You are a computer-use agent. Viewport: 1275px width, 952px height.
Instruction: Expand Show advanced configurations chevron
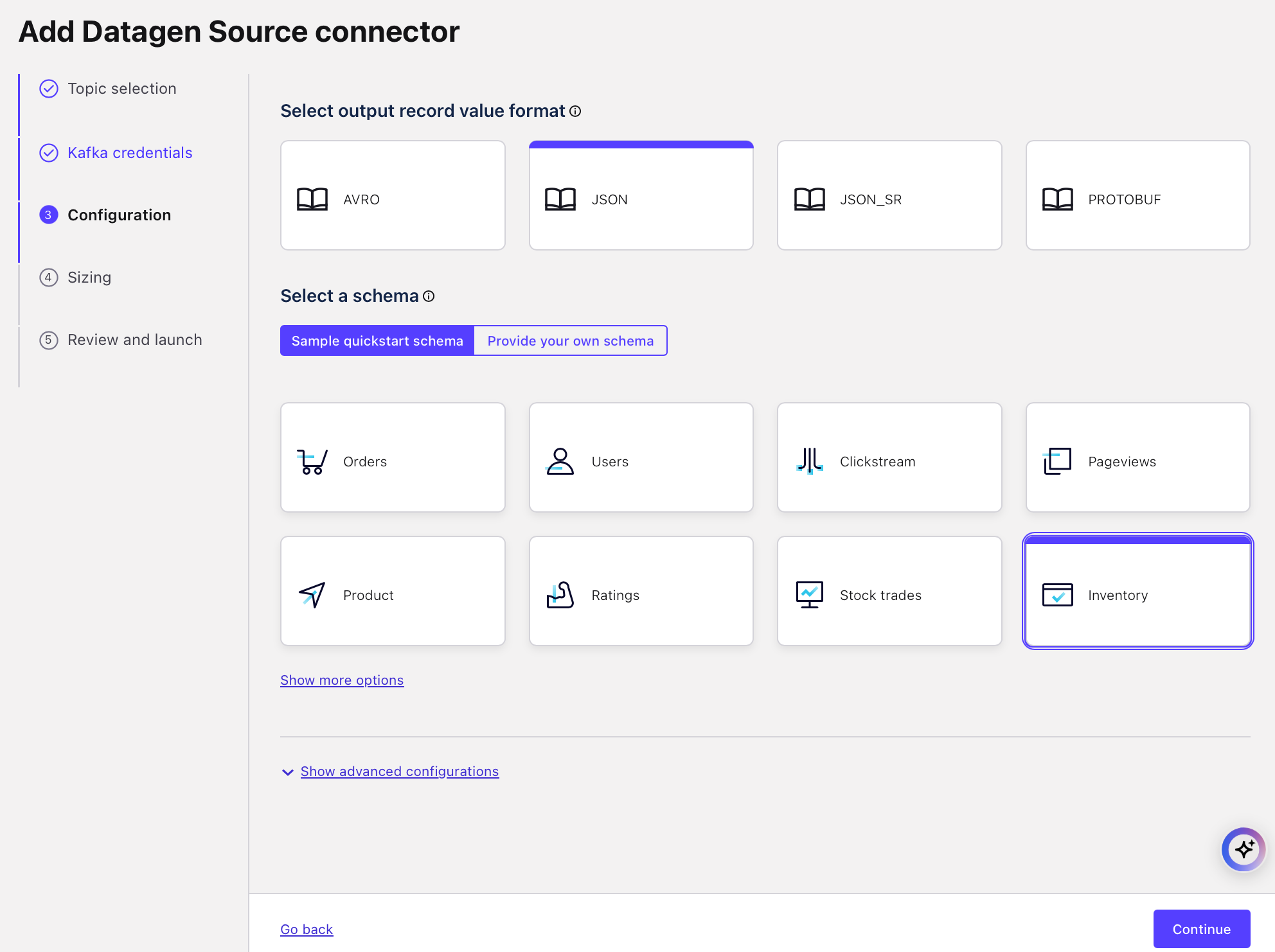[x=288, y=772]
